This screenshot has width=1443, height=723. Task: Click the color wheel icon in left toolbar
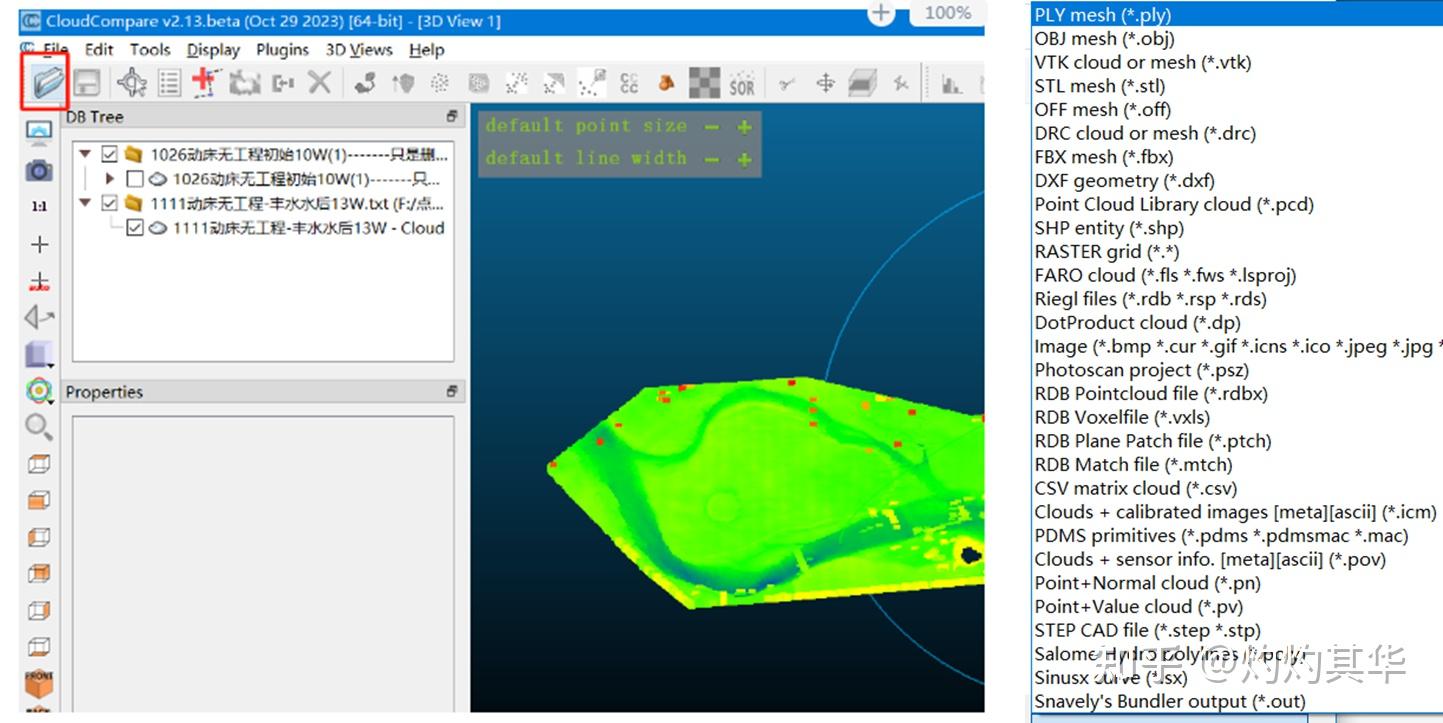click(39, 391)
